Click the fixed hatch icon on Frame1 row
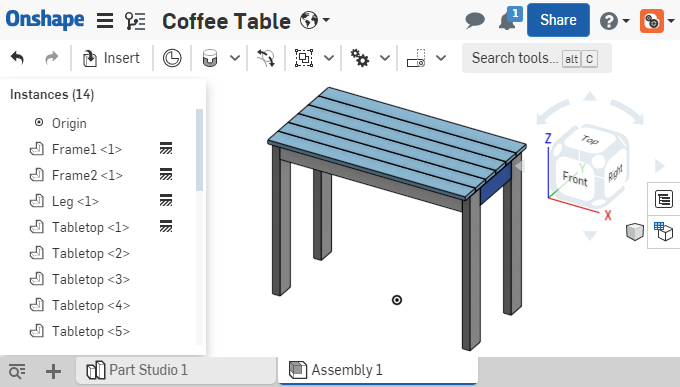Viewport: 680px width, 387px height. 166,148
